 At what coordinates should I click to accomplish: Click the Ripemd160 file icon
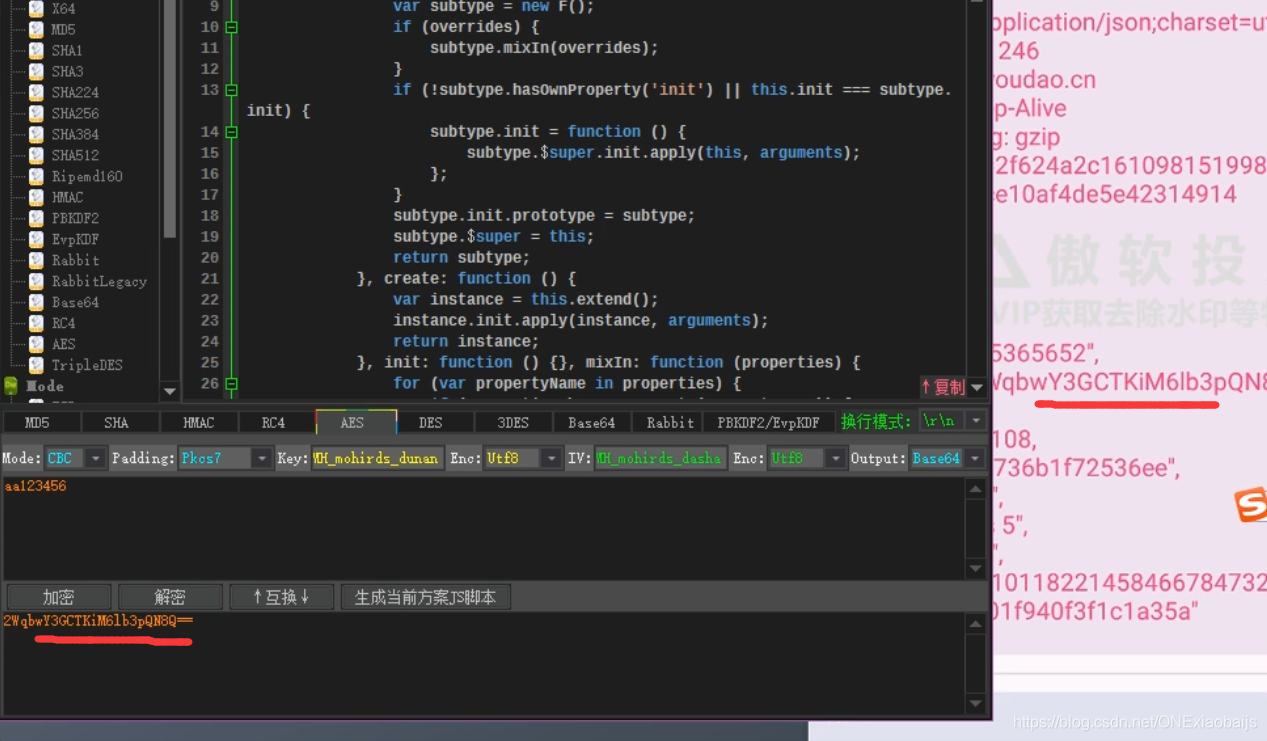tap(36, 176)
